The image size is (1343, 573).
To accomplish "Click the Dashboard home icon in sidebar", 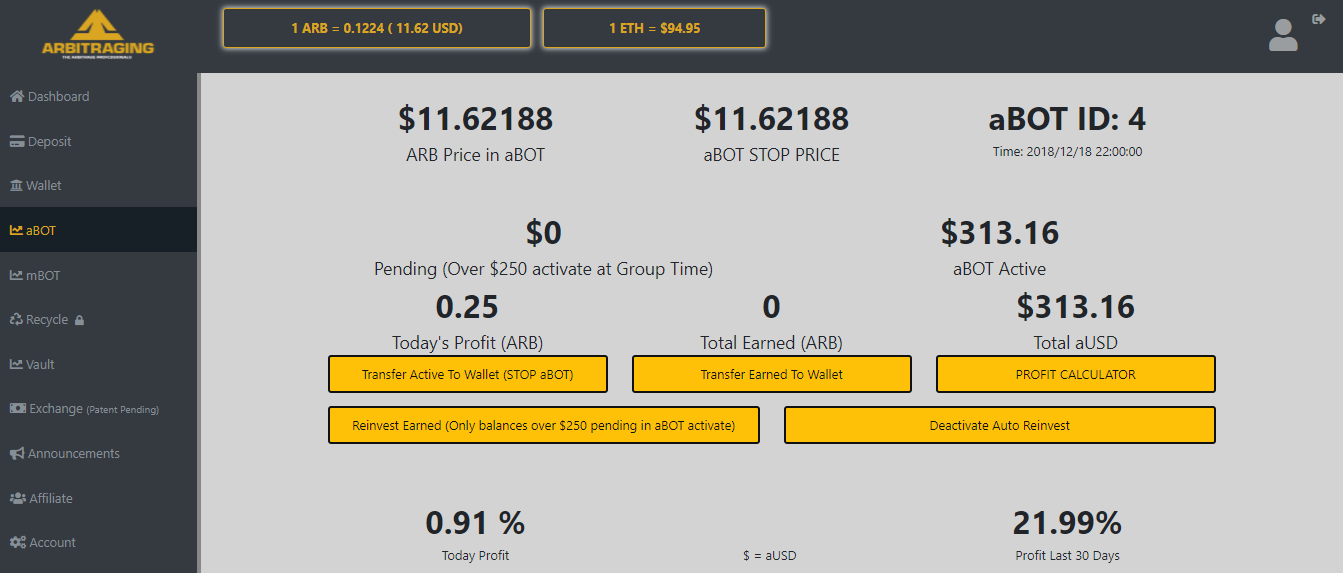I will point(17,97).
